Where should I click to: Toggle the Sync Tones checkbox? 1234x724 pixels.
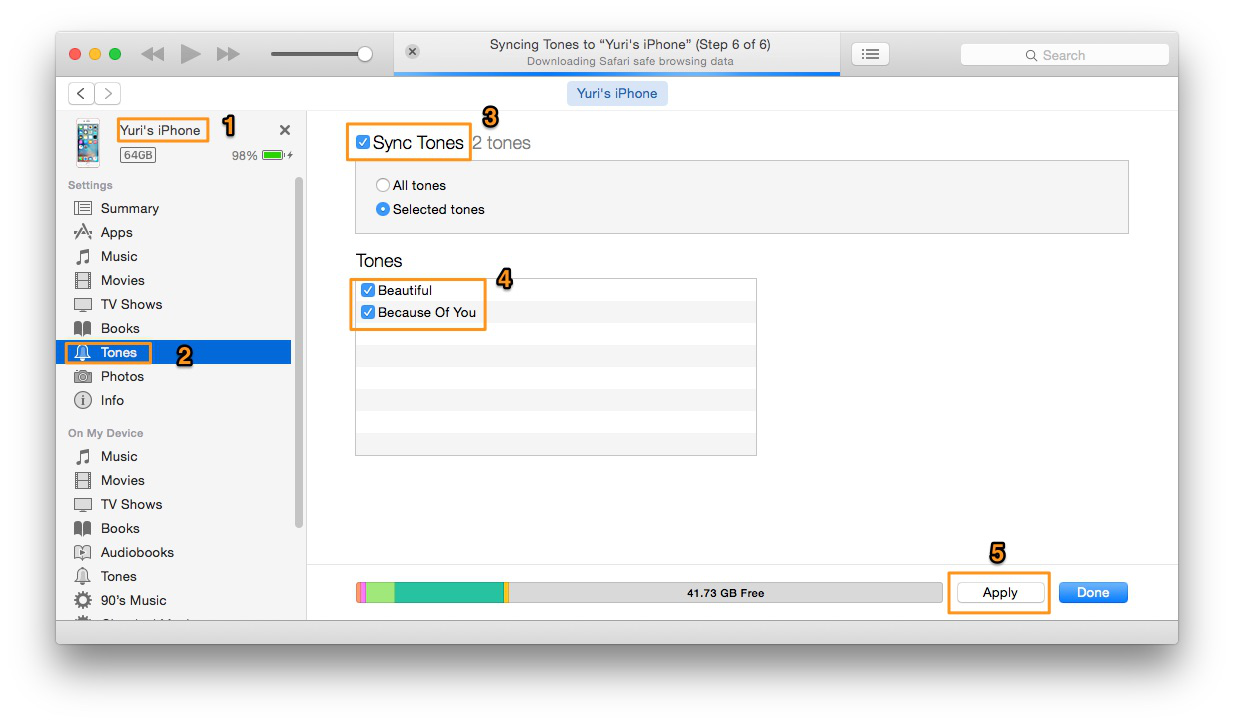[x=363, y=143]
